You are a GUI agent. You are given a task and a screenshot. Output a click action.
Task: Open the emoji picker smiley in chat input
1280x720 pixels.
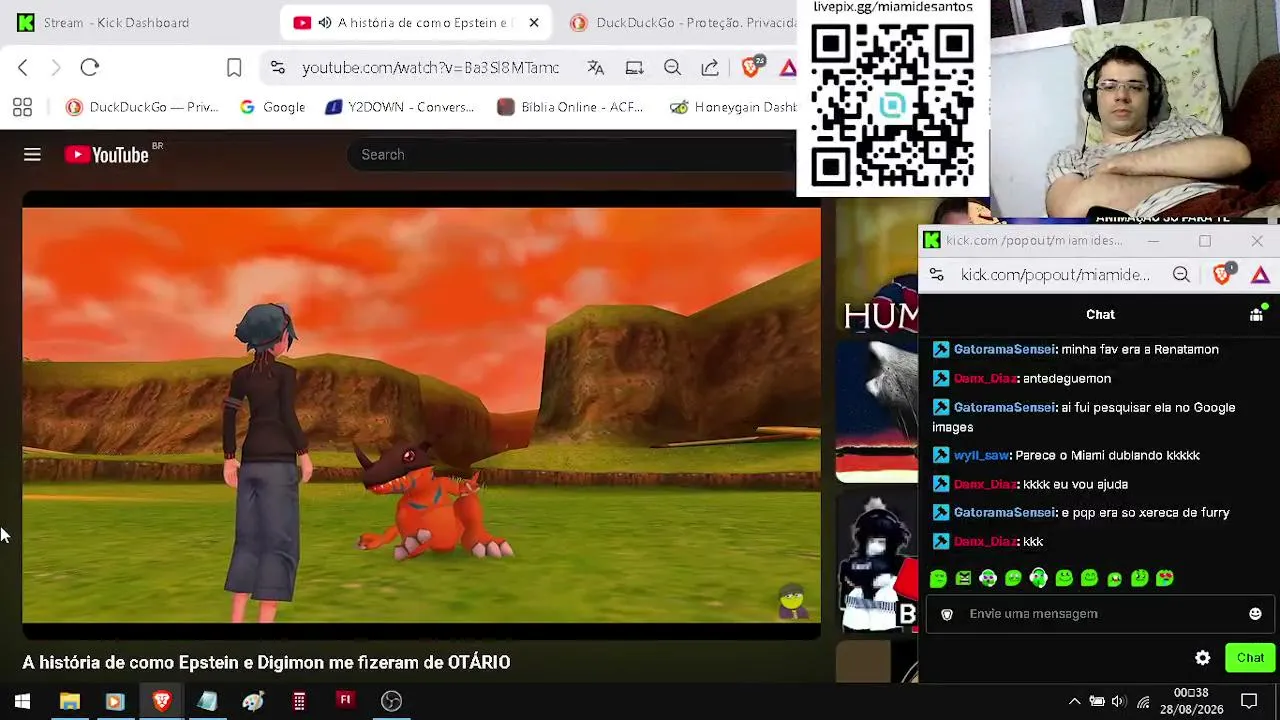point(1255,614)
